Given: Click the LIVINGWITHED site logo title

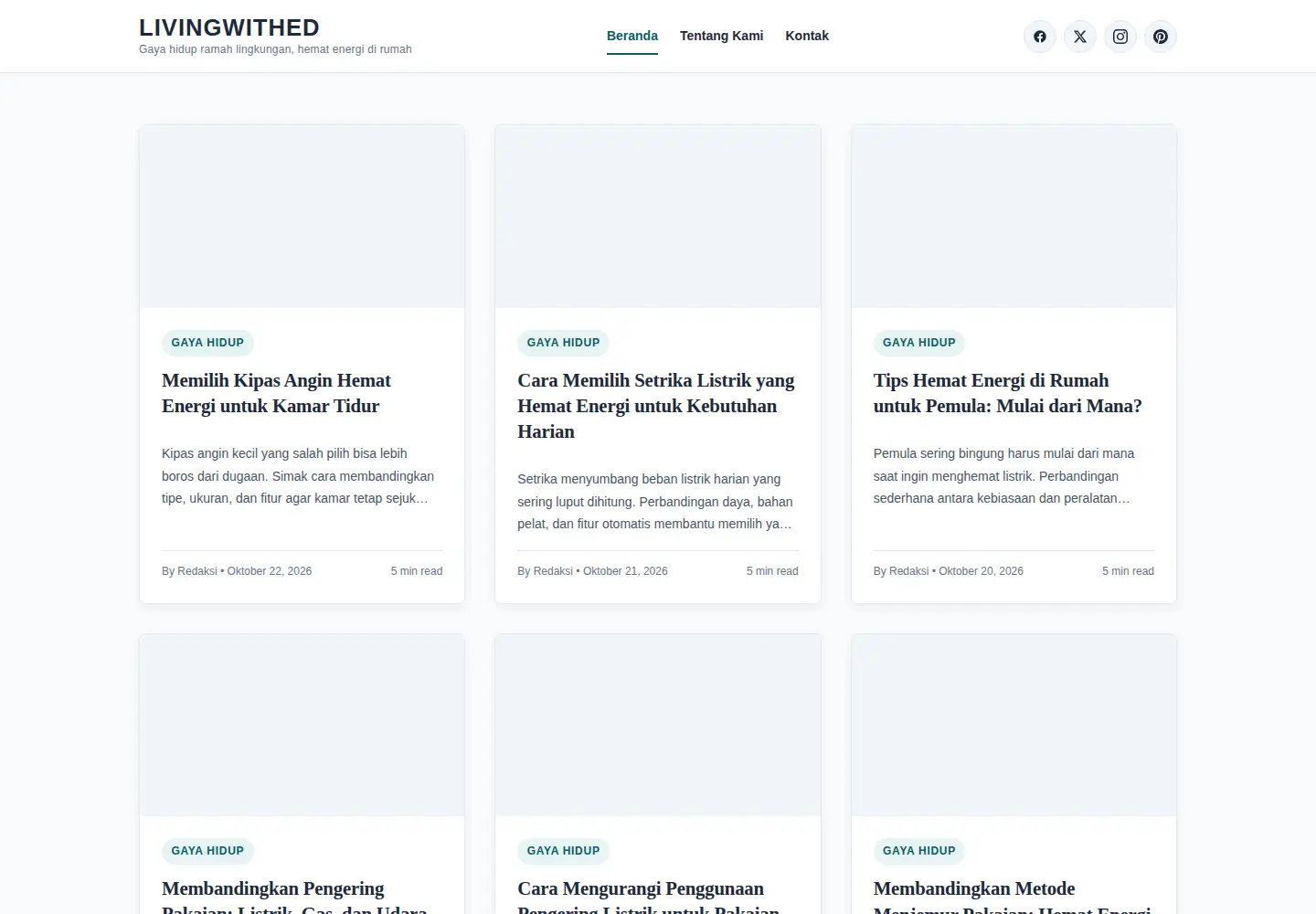Looking at the screenshot, I should click(229, 27).
